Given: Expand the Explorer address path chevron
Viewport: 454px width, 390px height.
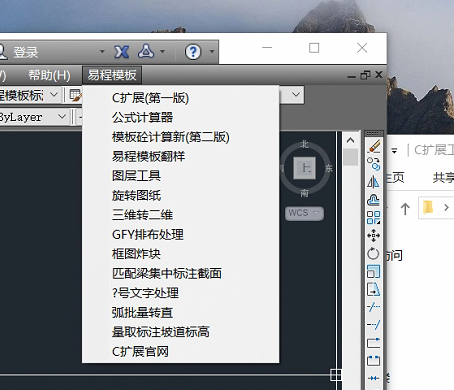Looking at the screenshot, I should coord(446,207).
